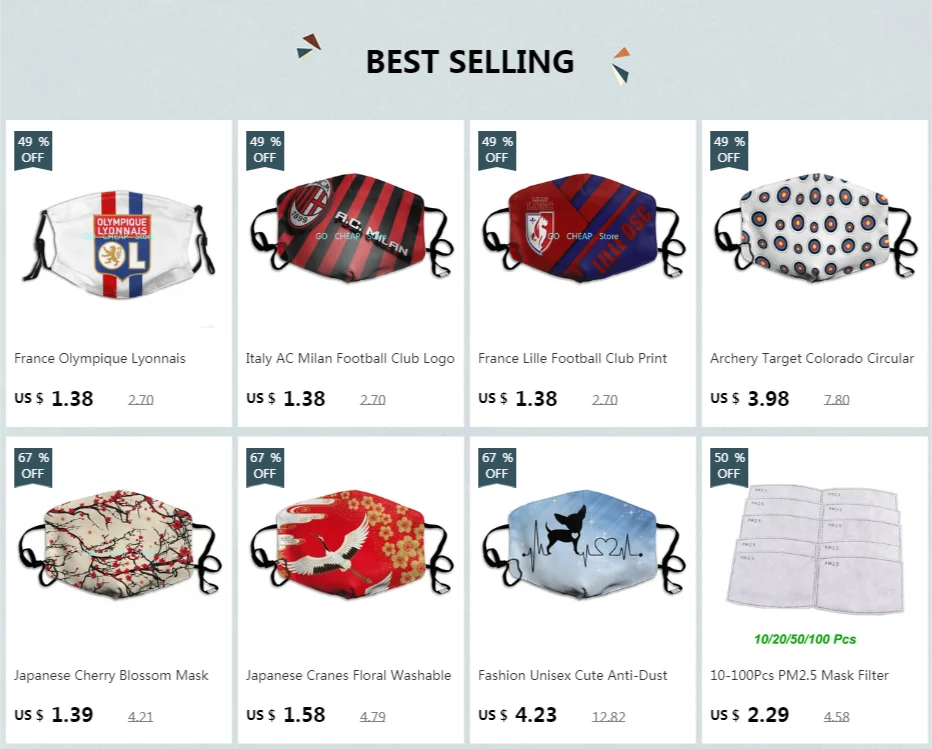The height and width of the screenshot is (749, 932).
Task: Click the 50% OFF badge on filter product
Action: tap(729, 467)
